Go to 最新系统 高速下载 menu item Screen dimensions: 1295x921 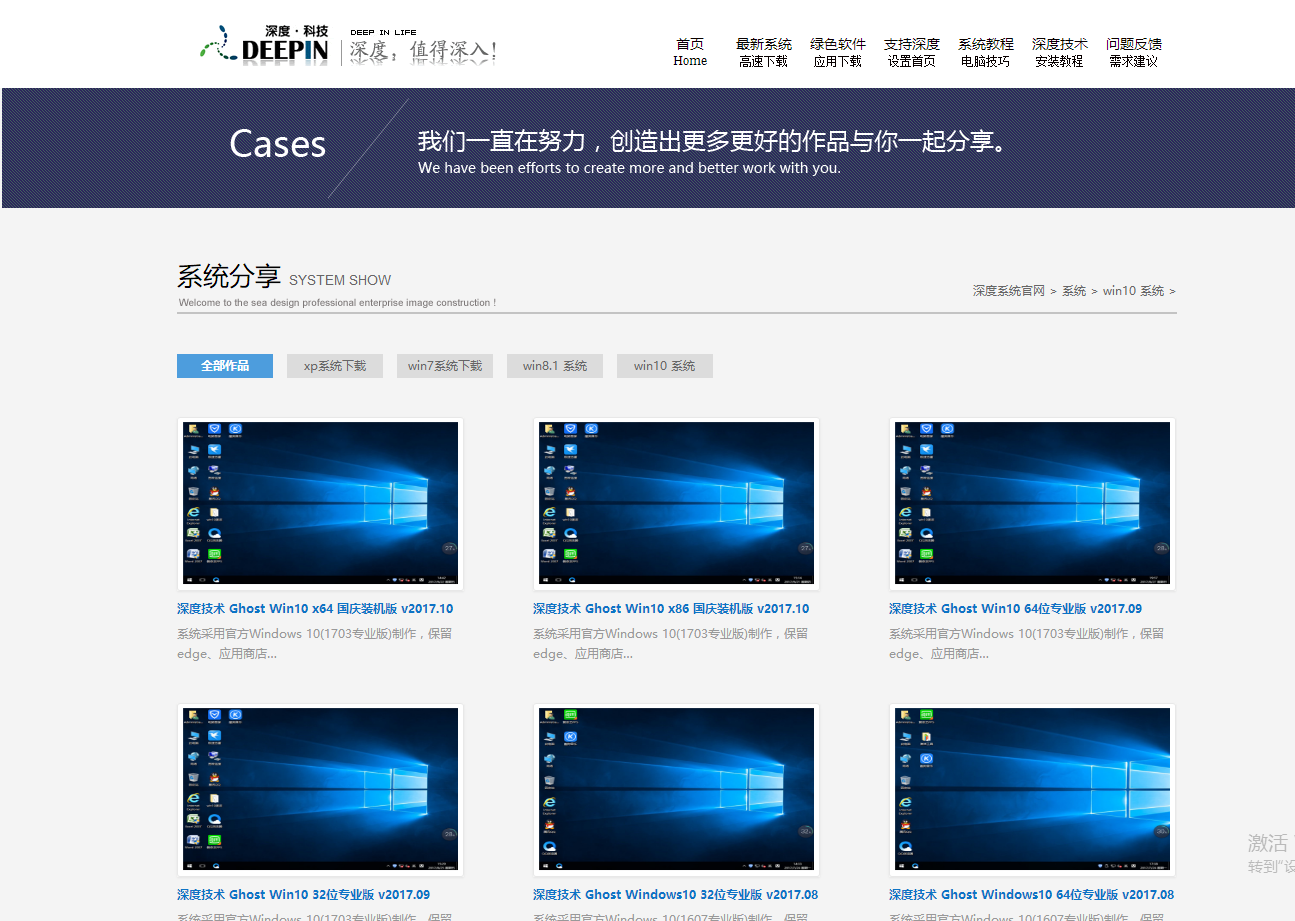(763, 52)
